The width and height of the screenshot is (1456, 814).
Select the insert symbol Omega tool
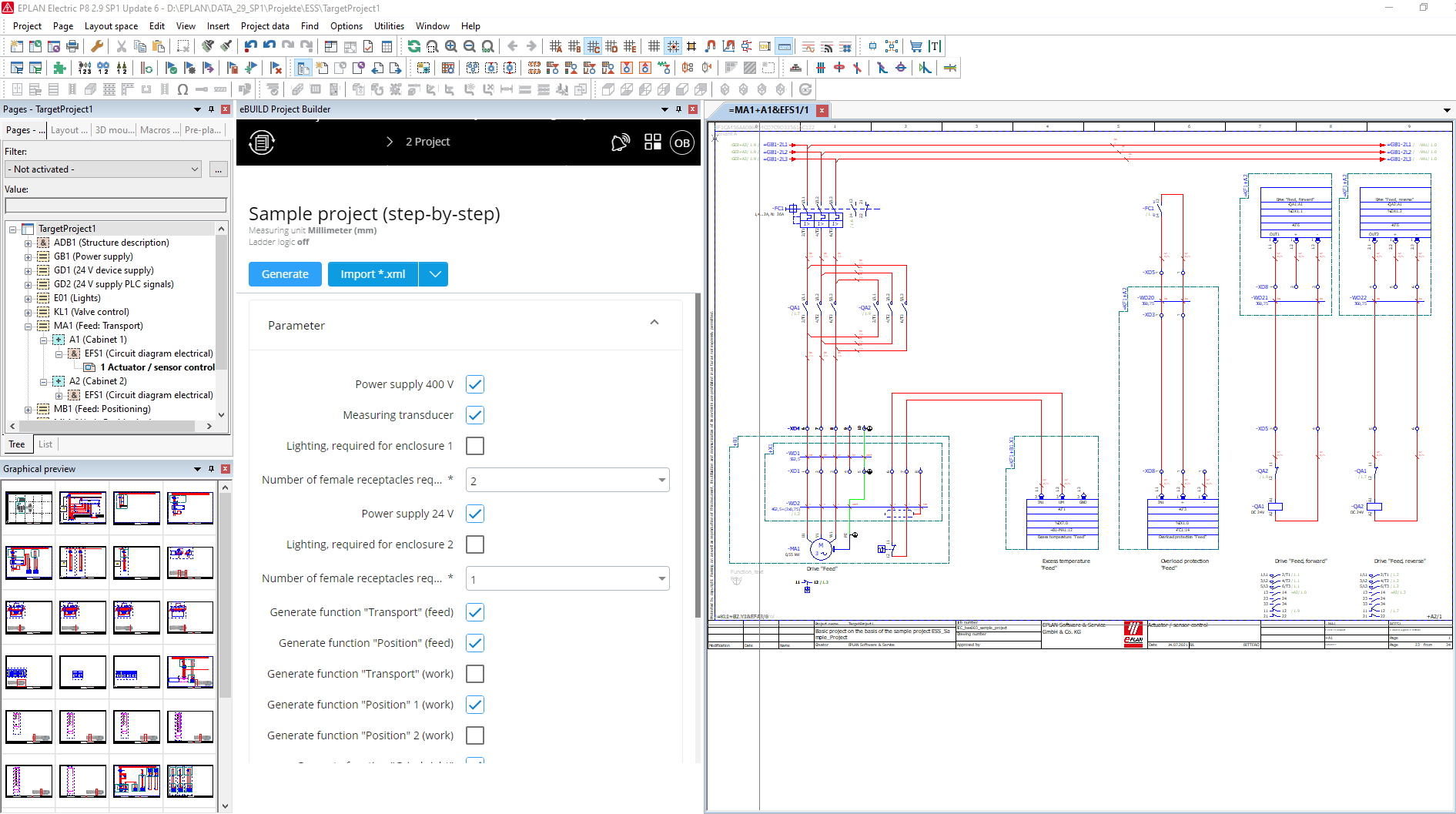[x=182, y=89]
